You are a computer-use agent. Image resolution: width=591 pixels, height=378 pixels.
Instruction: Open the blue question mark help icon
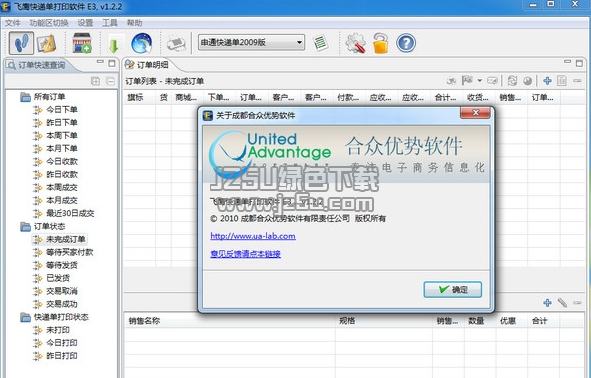[406, 43]
